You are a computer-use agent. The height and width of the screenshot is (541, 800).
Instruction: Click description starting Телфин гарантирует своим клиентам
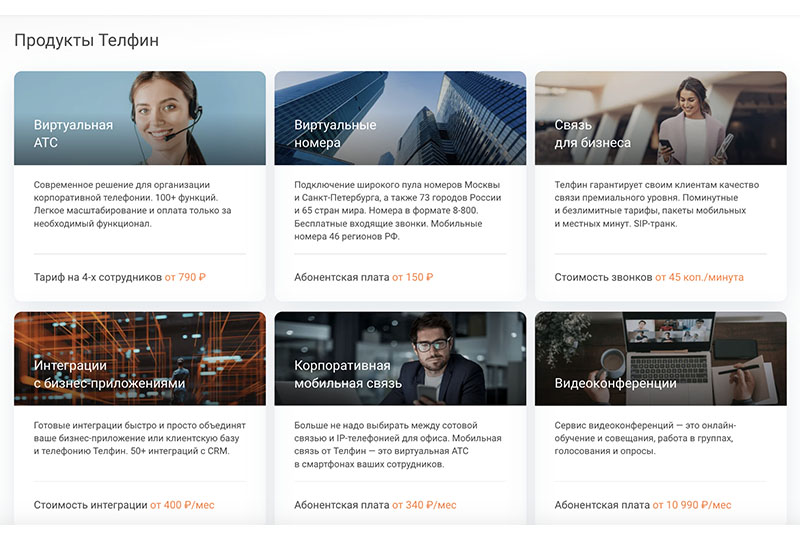pos(657,204)
